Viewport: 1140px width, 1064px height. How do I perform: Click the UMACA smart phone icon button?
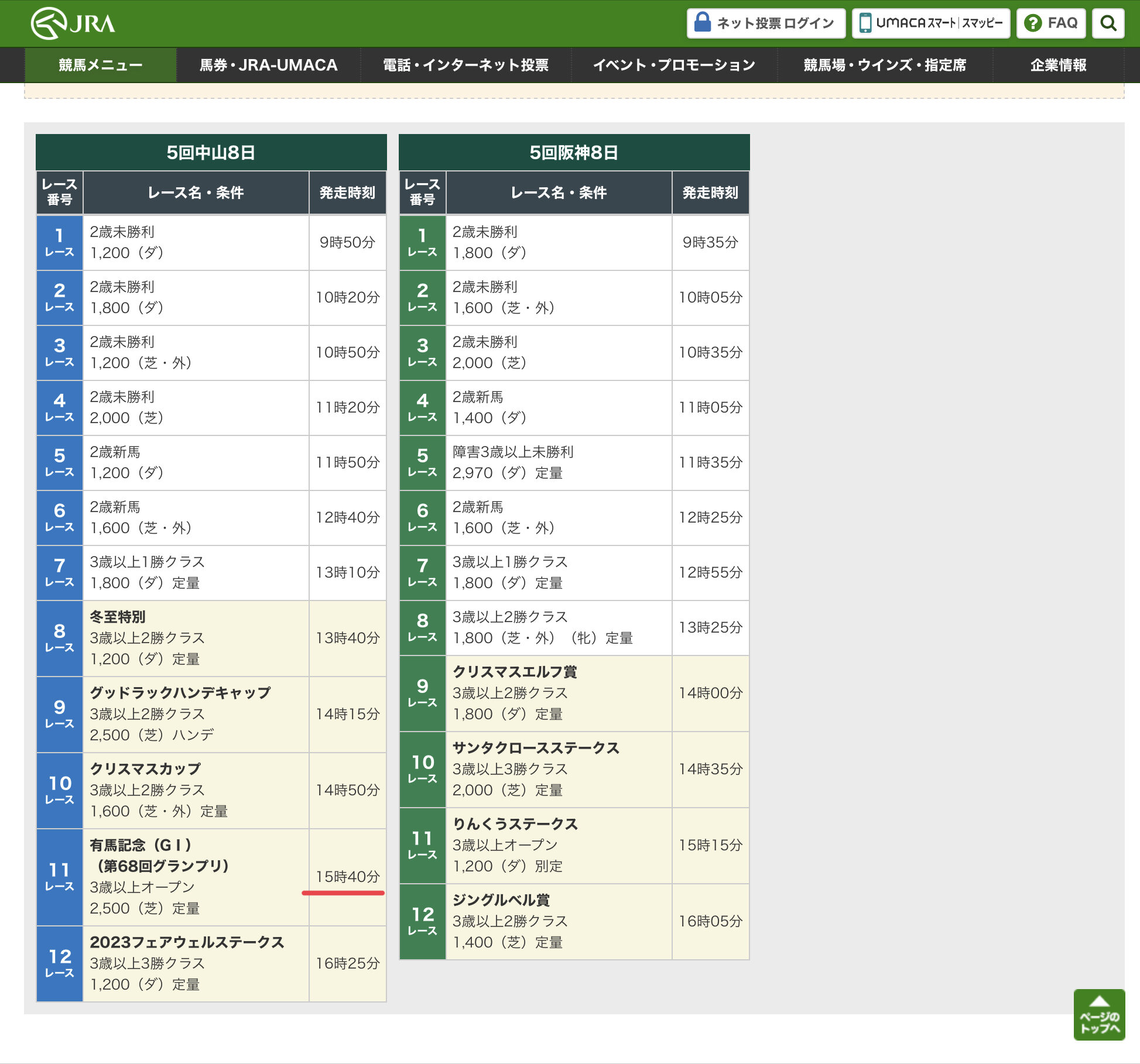[x=930, y=23]
